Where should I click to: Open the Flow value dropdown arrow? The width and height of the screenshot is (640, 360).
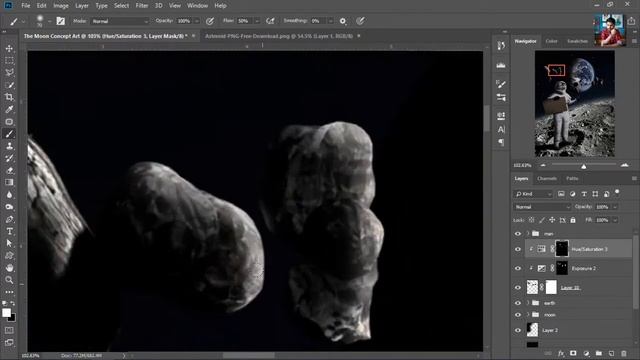pyautogui.click(x=257, y=21)
